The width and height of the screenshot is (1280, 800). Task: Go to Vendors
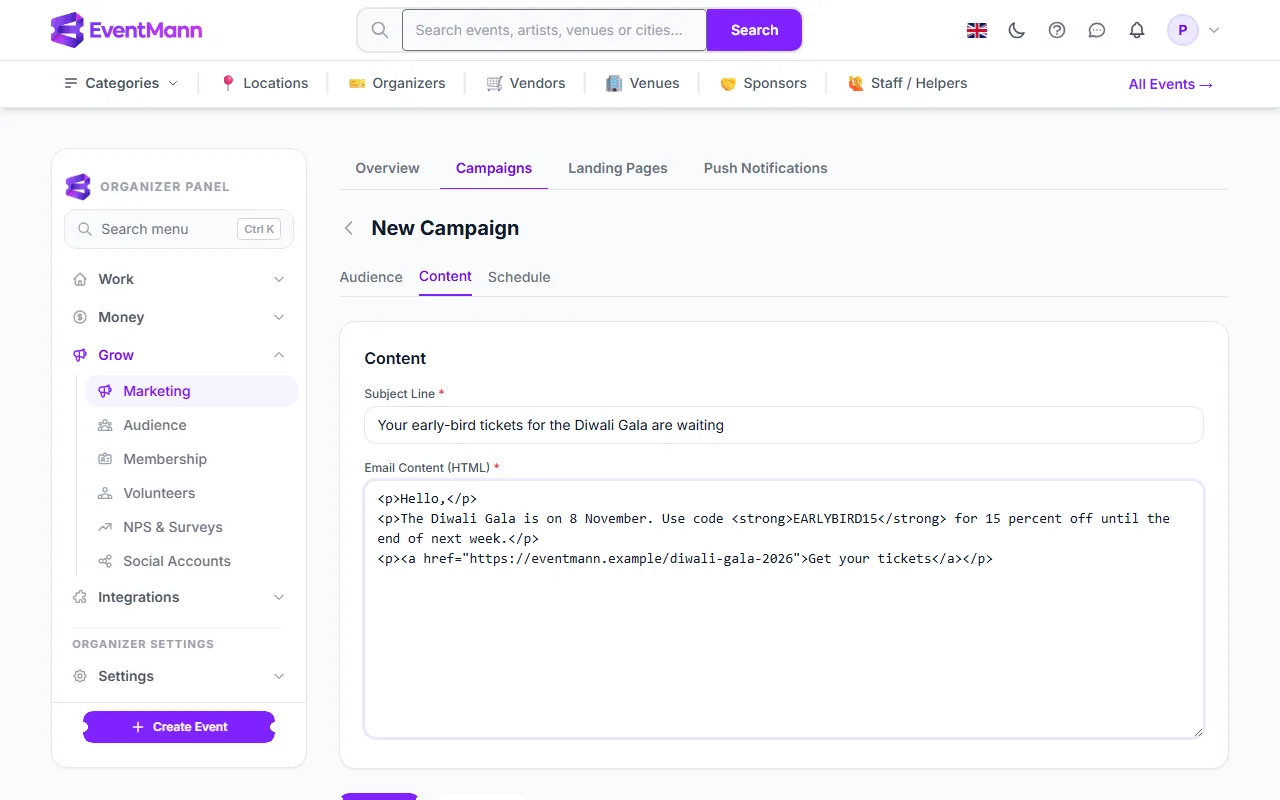click(526, 83)
